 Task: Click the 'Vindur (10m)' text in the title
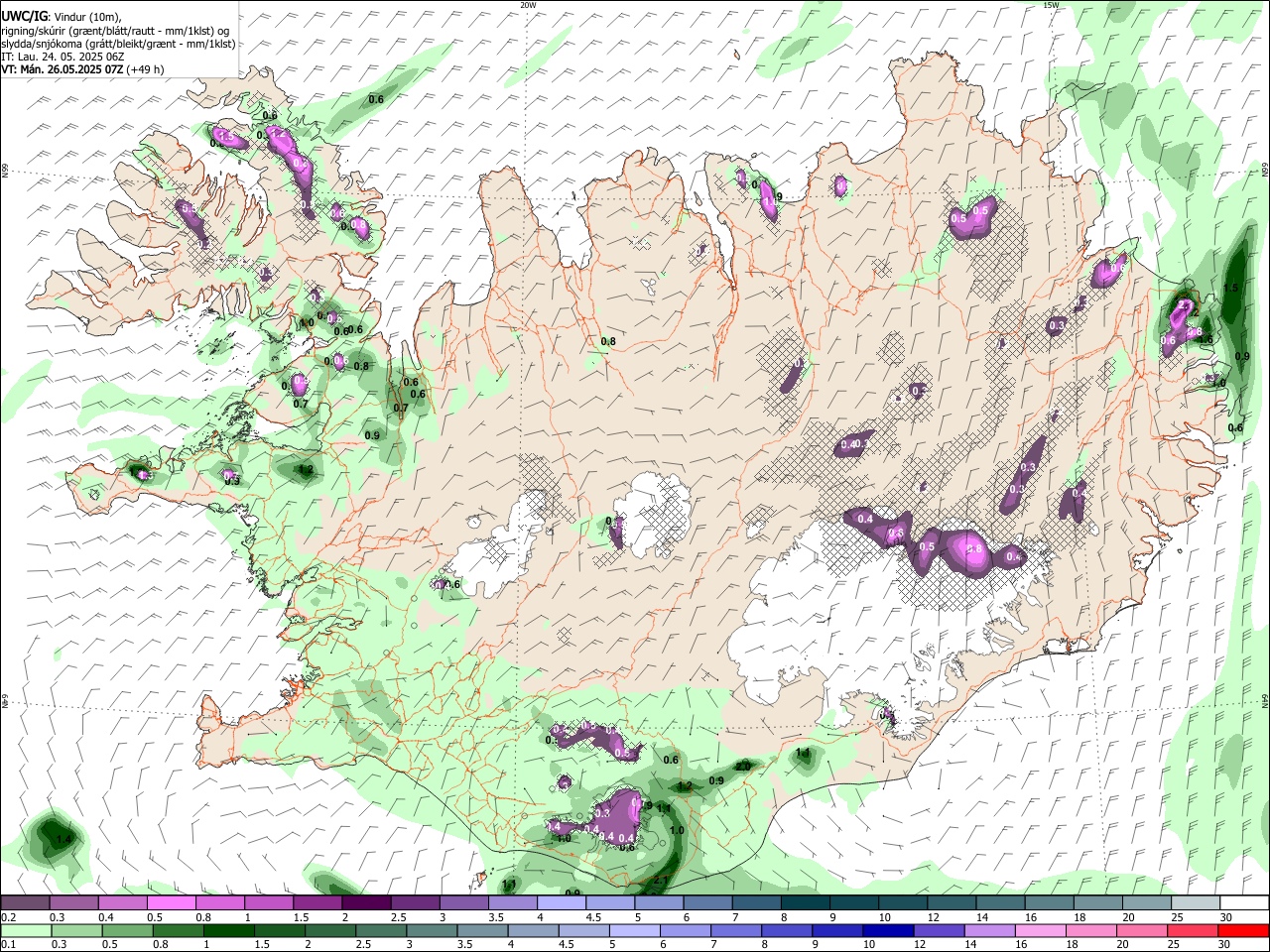click(86, 16)
